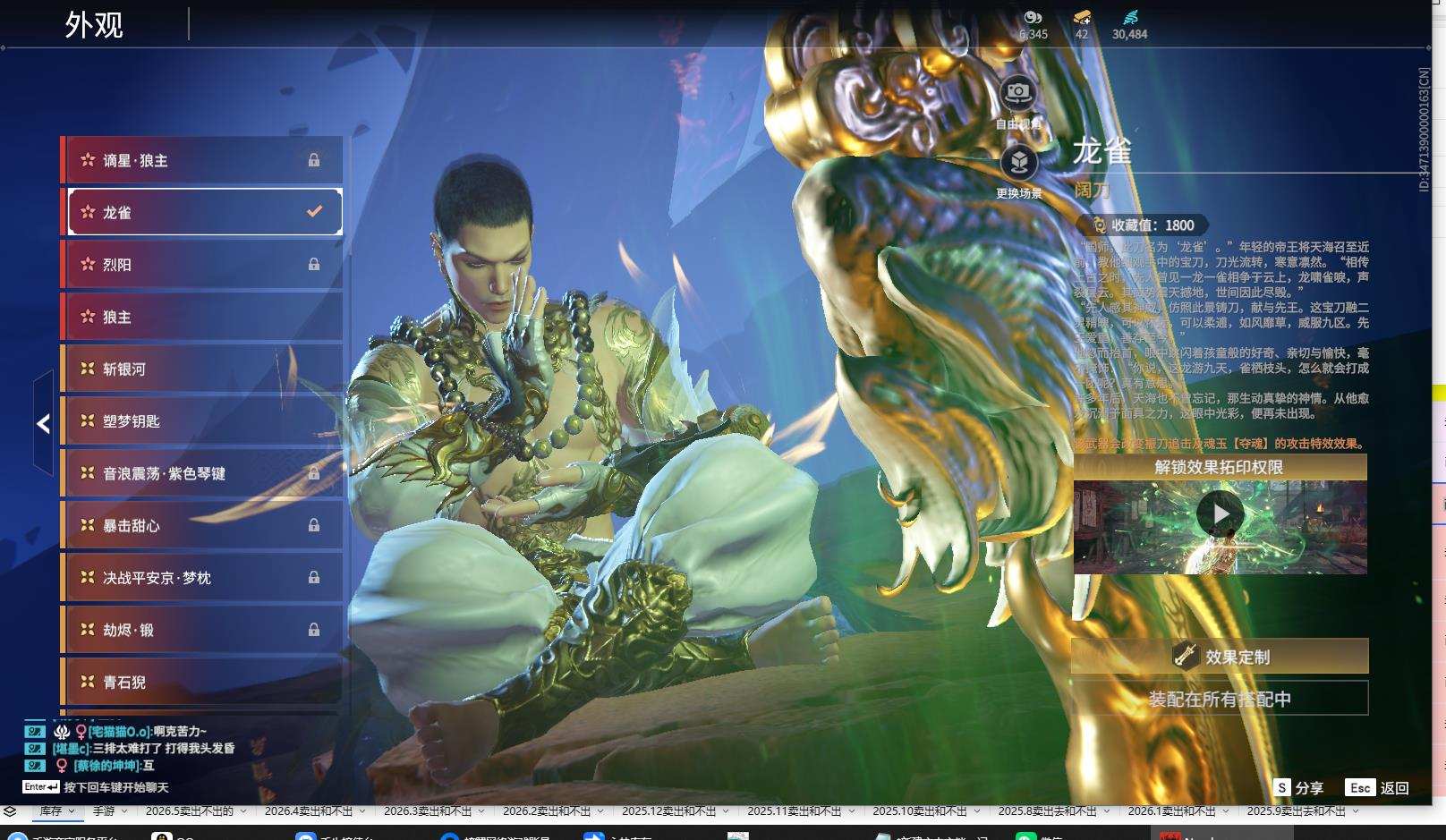Image resolution: width=1446 pixels, height=840 pixels.
Task: Click the 效果定制 button
Action: coord(1220,656)
